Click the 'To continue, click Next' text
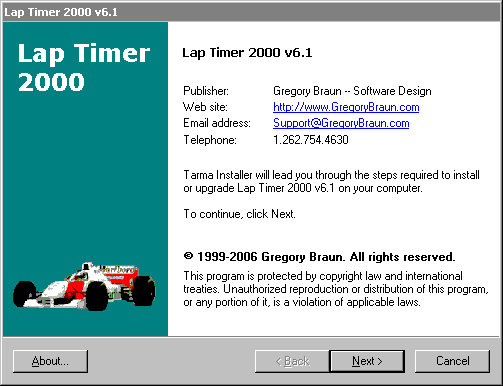503x386 pixels. [x=239, y=214]
